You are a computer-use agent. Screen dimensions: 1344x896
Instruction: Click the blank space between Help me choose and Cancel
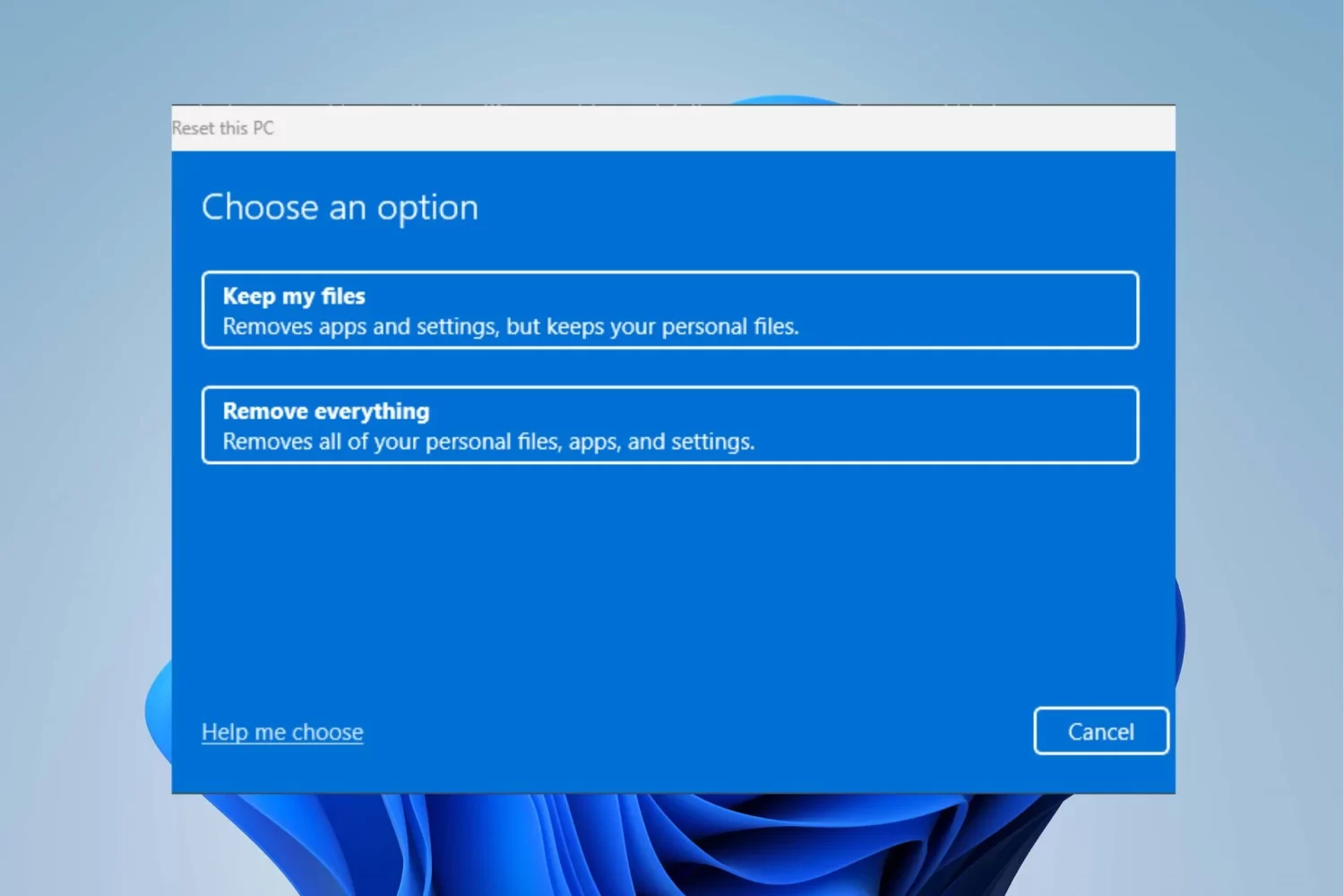(699, 732)
